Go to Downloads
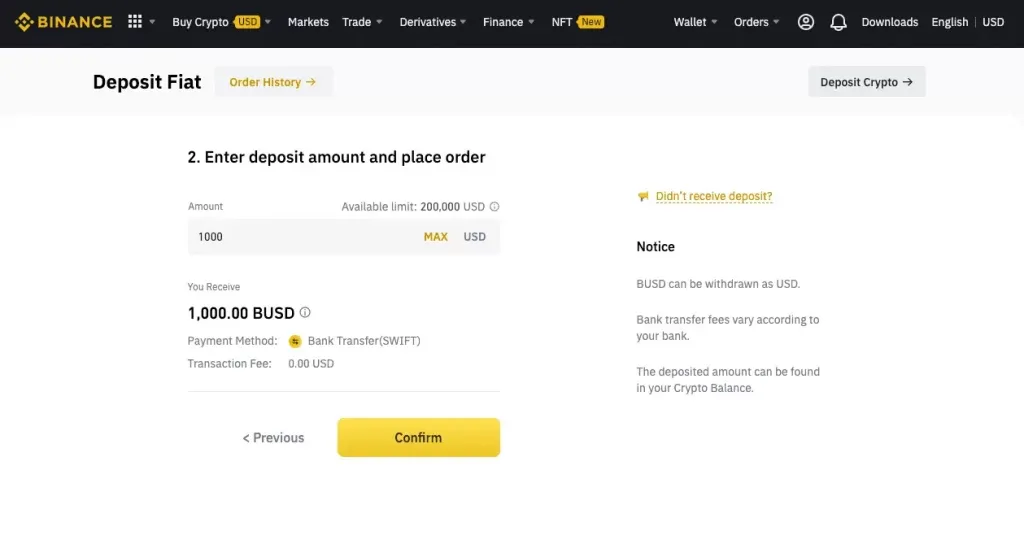The width and height of the screenshot is (1024, 557). pyautogui.click(x=889, y=22)
